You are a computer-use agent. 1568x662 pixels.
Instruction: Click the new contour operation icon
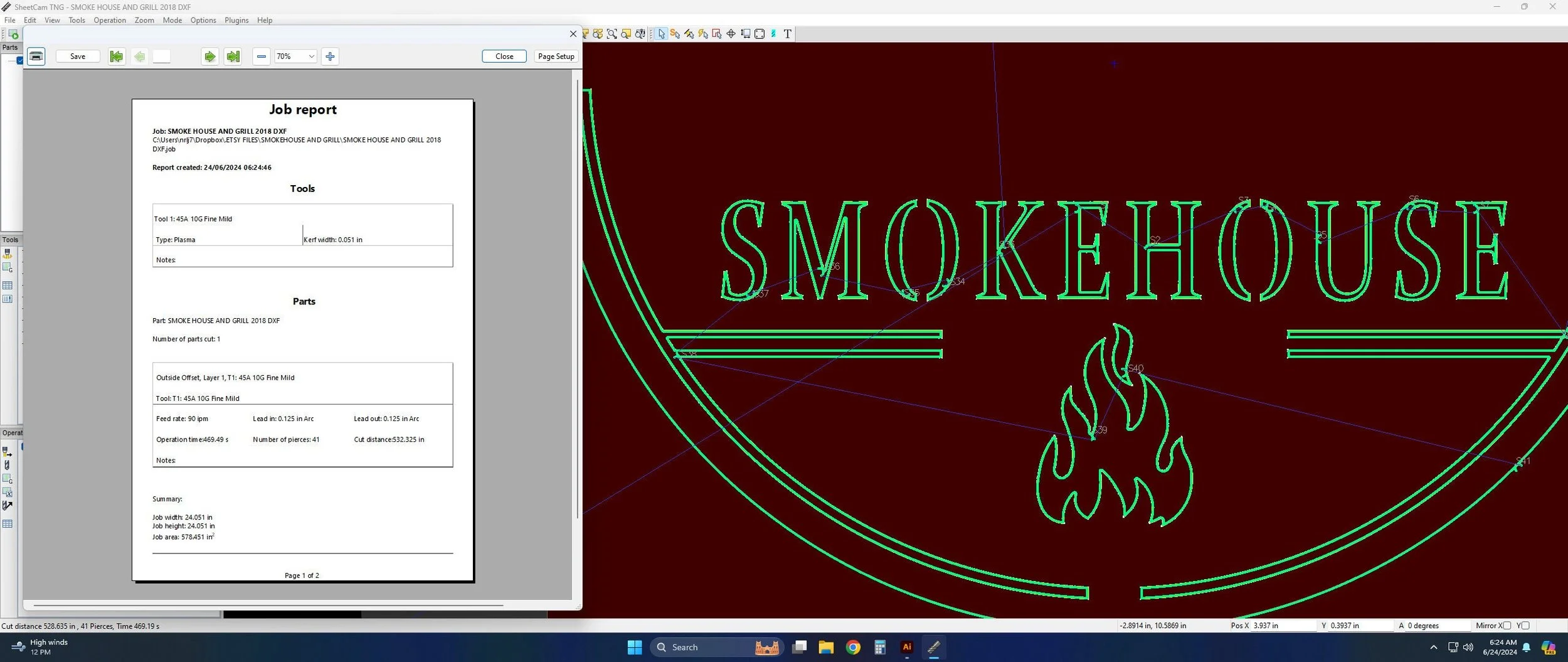(8, 452)
